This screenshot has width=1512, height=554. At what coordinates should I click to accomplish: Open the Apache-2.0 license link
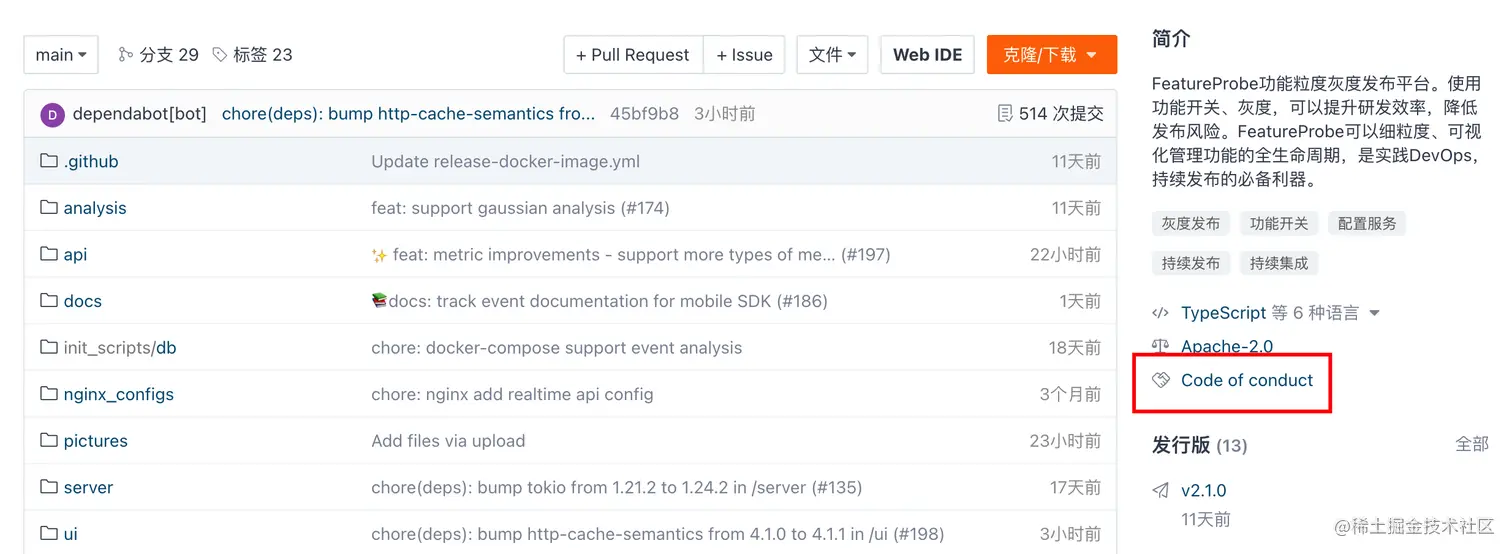tap(1227, 347)
